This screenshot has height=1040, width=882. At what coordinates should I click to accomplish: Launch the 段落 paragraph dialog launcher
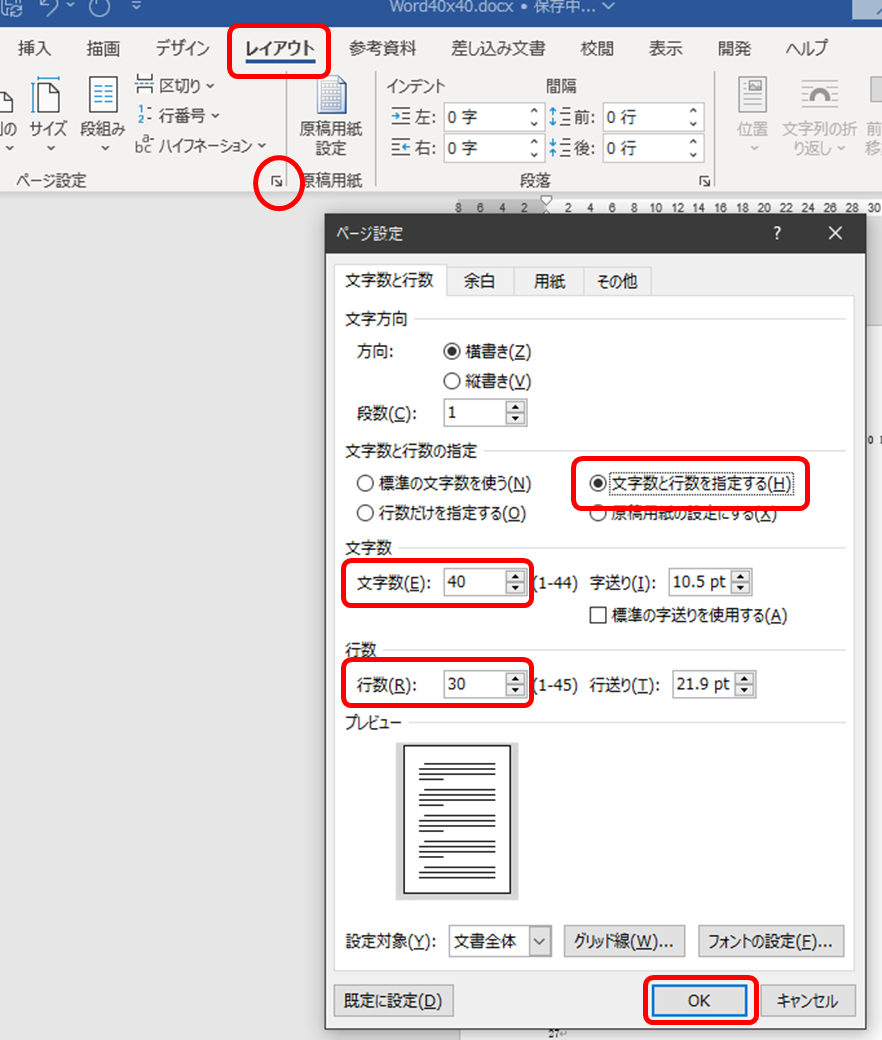[x=704, y=181]
